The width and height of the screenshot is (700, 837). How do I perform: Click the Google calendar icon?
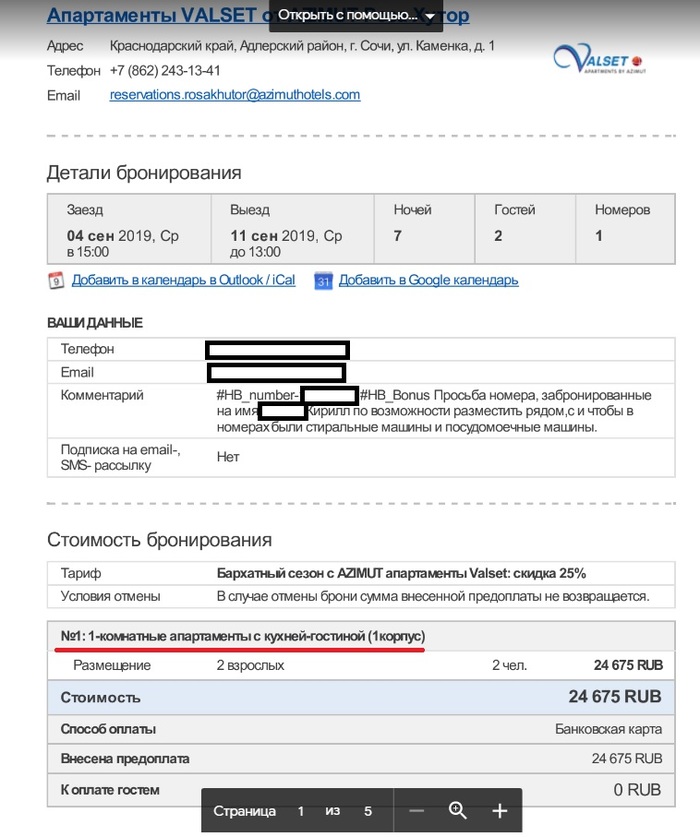323,281
